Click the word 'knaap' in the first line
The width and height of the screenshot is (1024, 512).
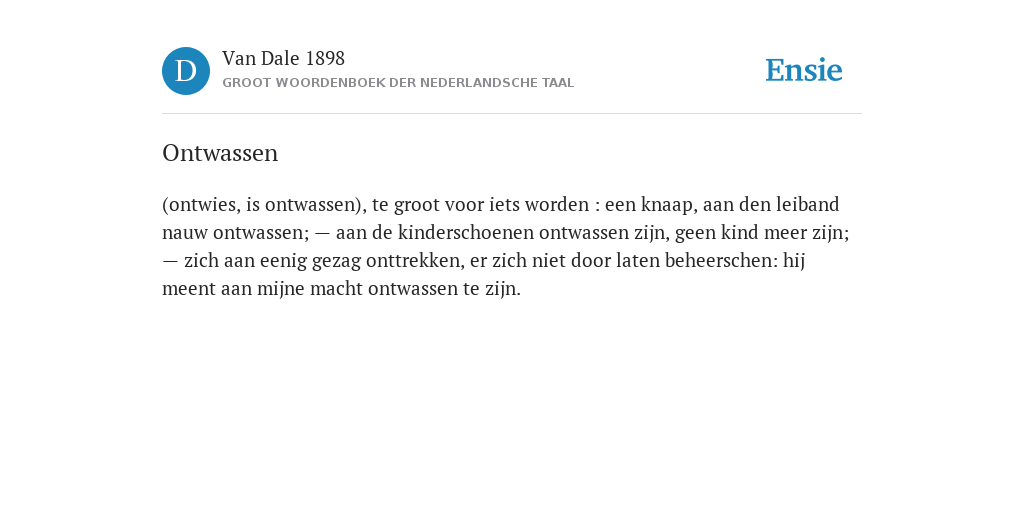point(669,205)
